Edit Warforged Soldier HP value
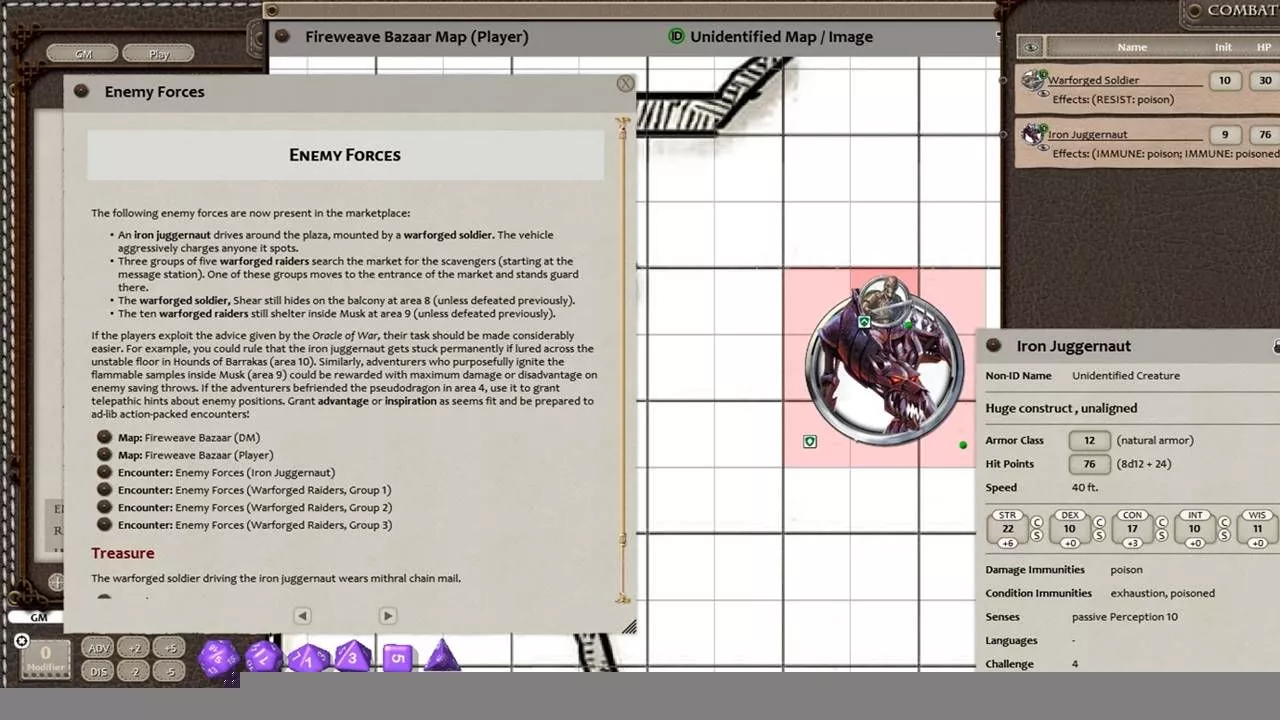Screen dimensions: 1280x720 [x=1265, y=80]
